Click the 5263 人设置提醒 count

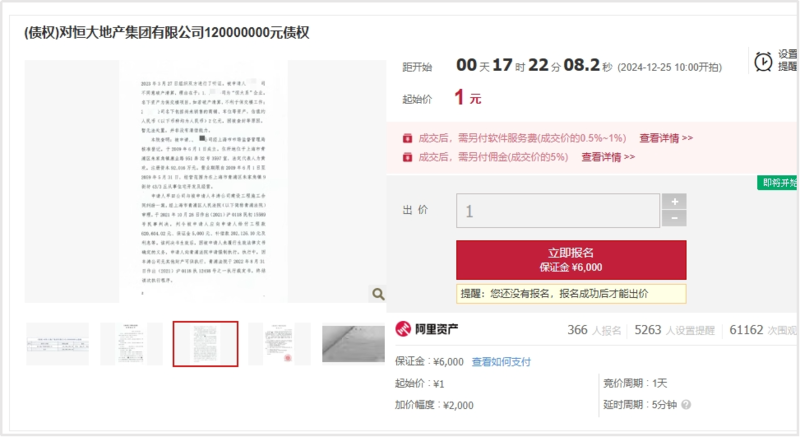pyautogui.click(x=674, y=330)
